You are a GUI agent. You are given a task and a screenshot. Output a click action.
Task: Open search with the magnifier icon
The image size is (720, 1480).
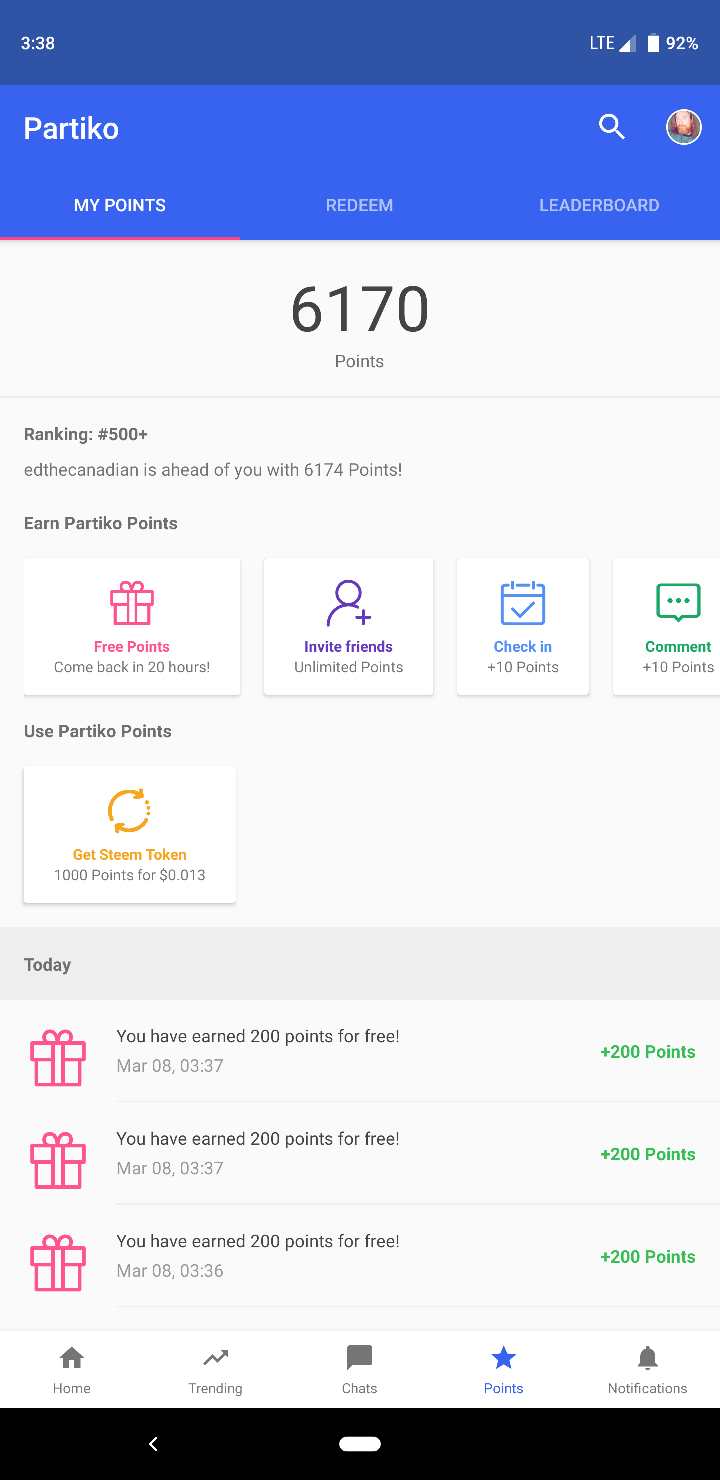pos(611,127)
